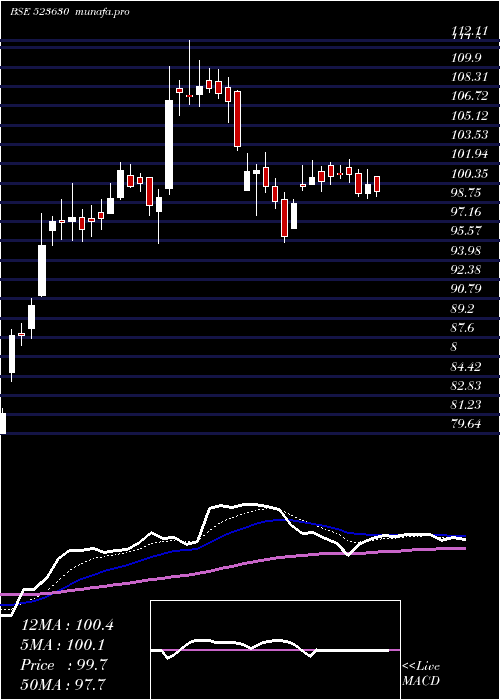Click the <<Live MACD label
The width and height of the screenshot is (500, 700).
pyautogui.click(x=421, y=674)
